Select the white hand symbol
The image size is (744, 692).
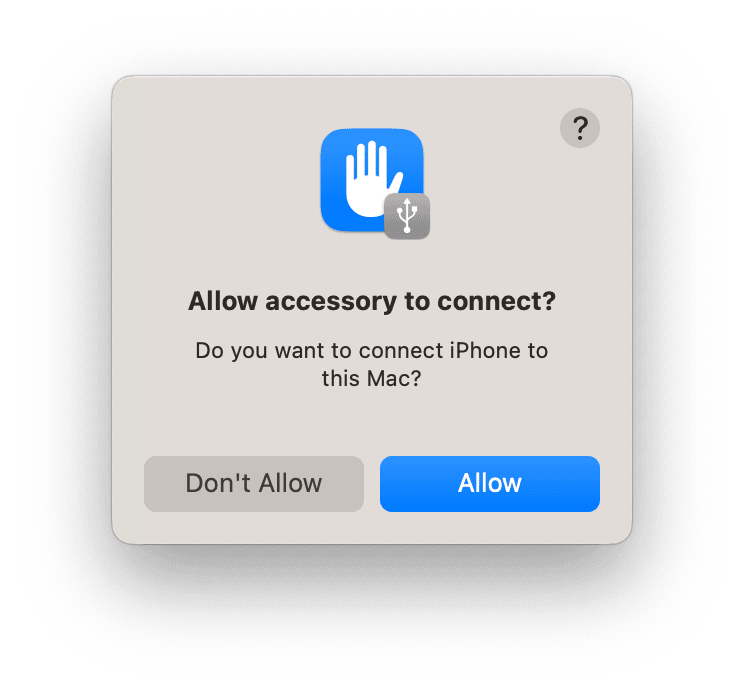coord(373,178)
